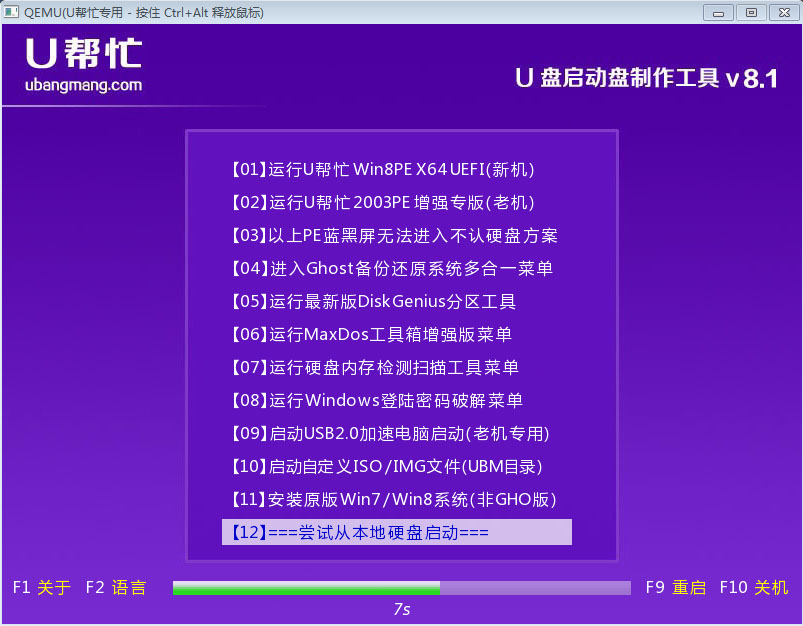Viewport: 803px width, 626px height.
Task: Shut down using F10 关机
Action: click(756, 589)
